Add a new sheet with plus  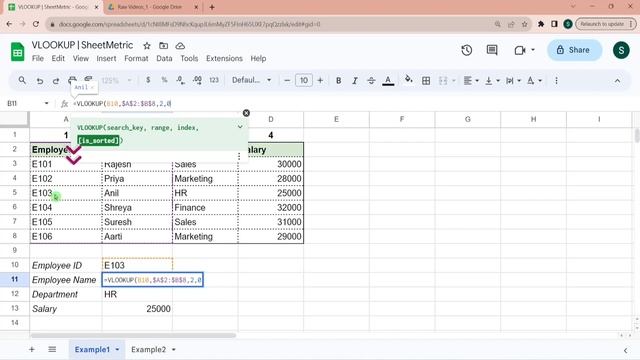[31, 349]
